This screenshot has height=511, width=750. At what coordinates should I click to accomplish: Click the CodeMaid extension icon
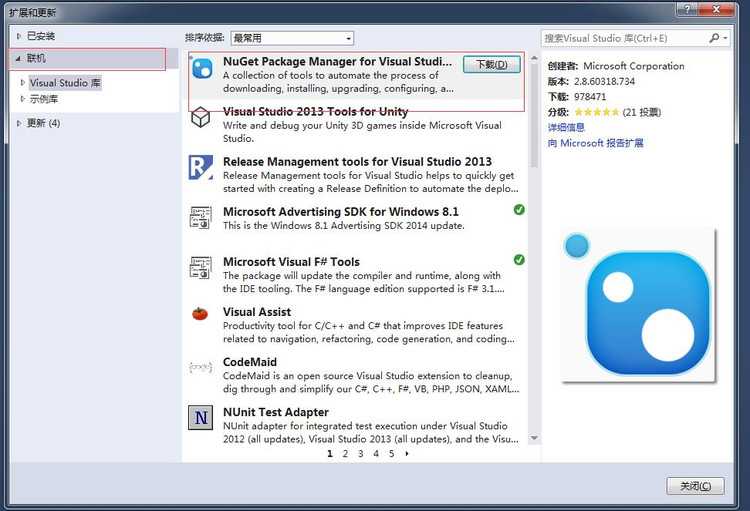(x=200, y=367)
